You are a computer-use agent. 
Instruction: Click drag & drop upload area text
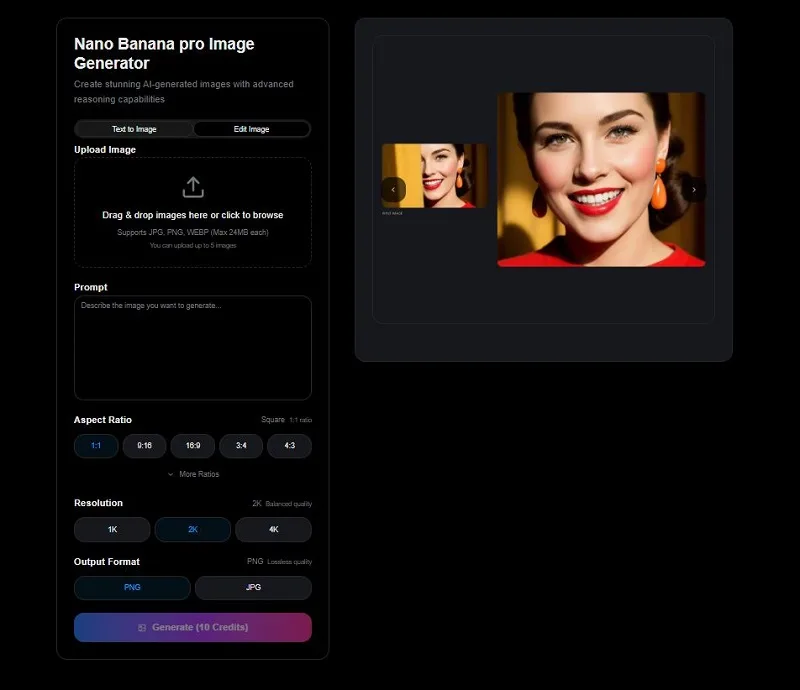[x=193, y=215]
